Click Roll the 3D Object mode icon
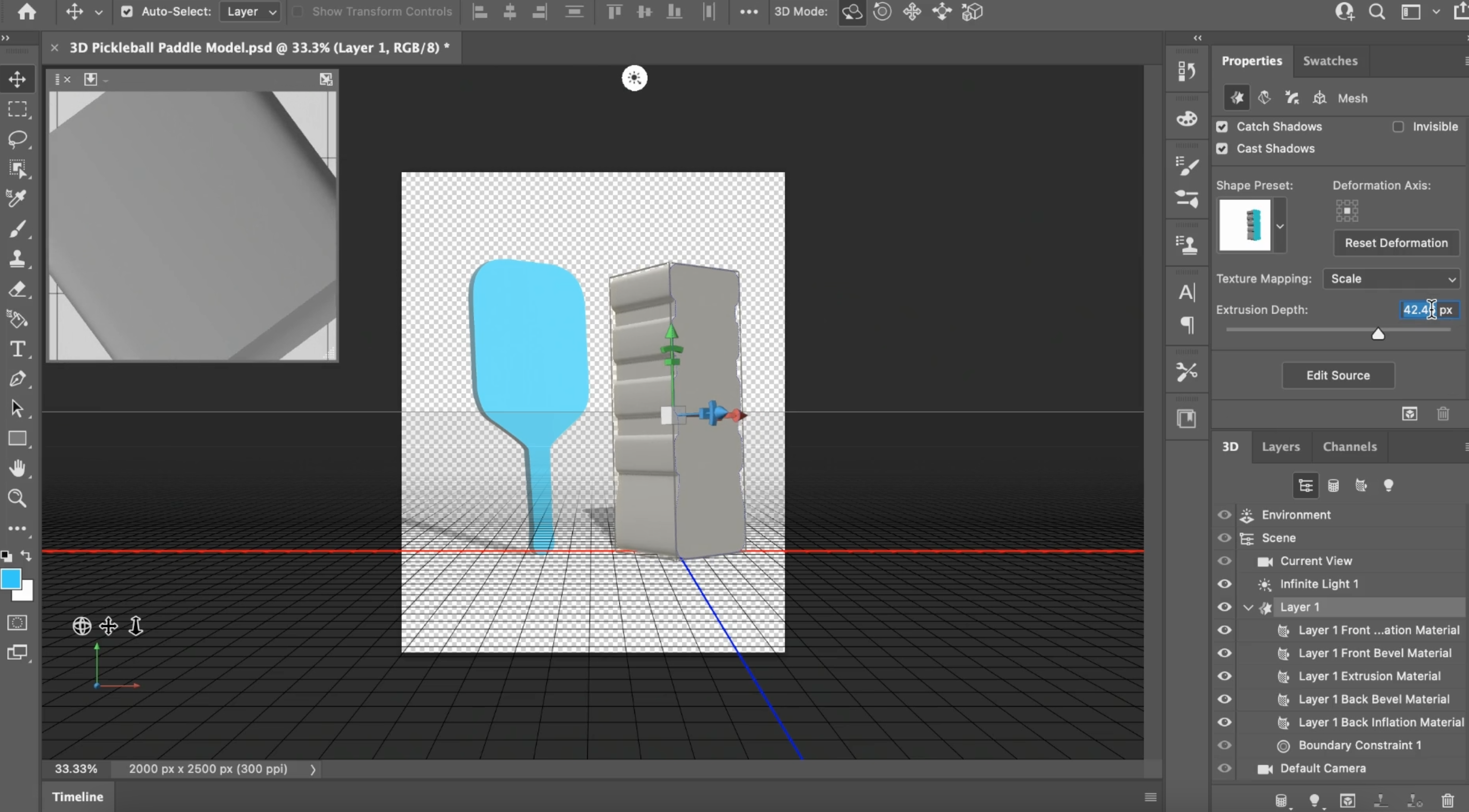The image size is (1469, 812). tap(882, 11)
